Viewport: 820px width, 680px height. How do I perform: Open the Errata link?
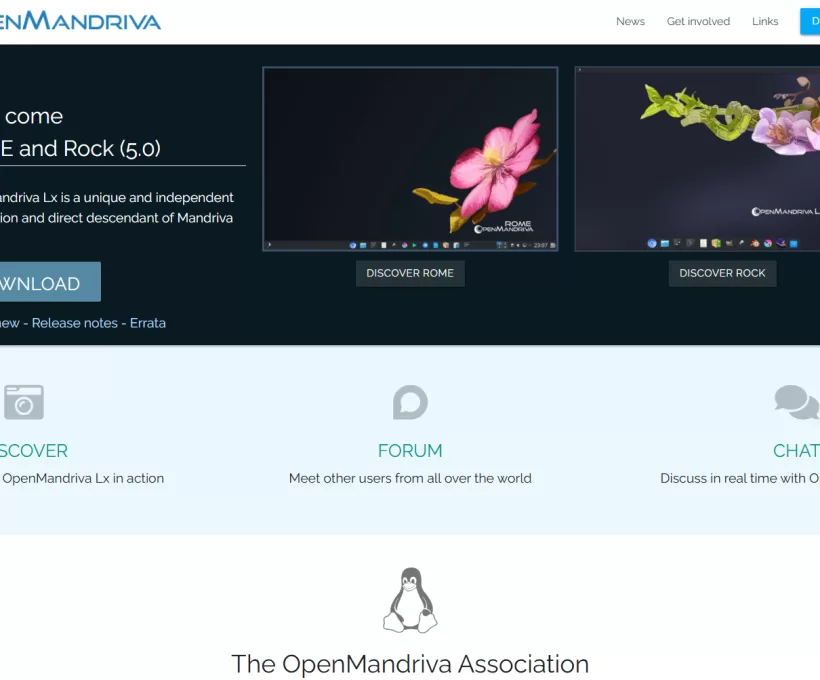147,322
